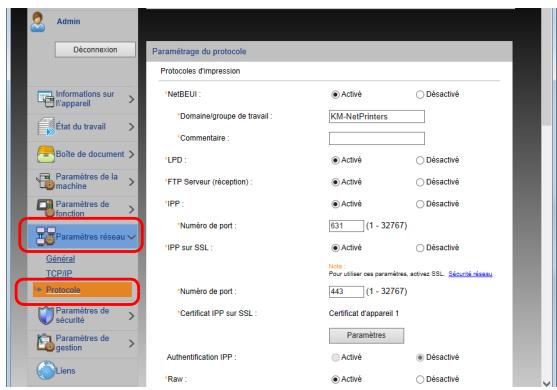Screen dimensions: 557x390
Task: Enable IPP sur SSL
Action: pos(335,248)
